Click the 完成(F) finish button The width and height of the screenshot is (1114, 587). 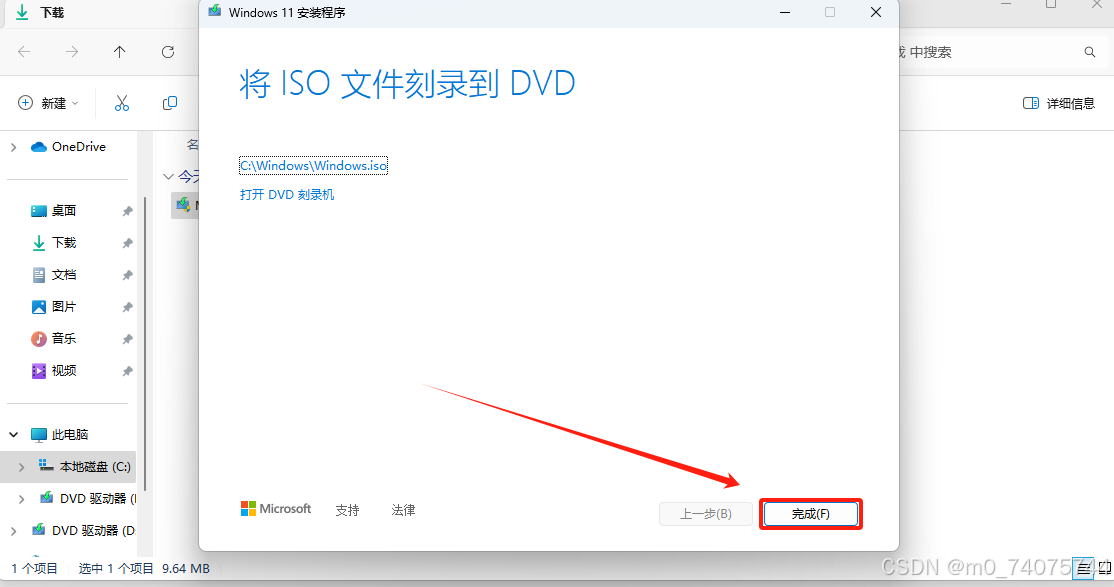point(811,514)
